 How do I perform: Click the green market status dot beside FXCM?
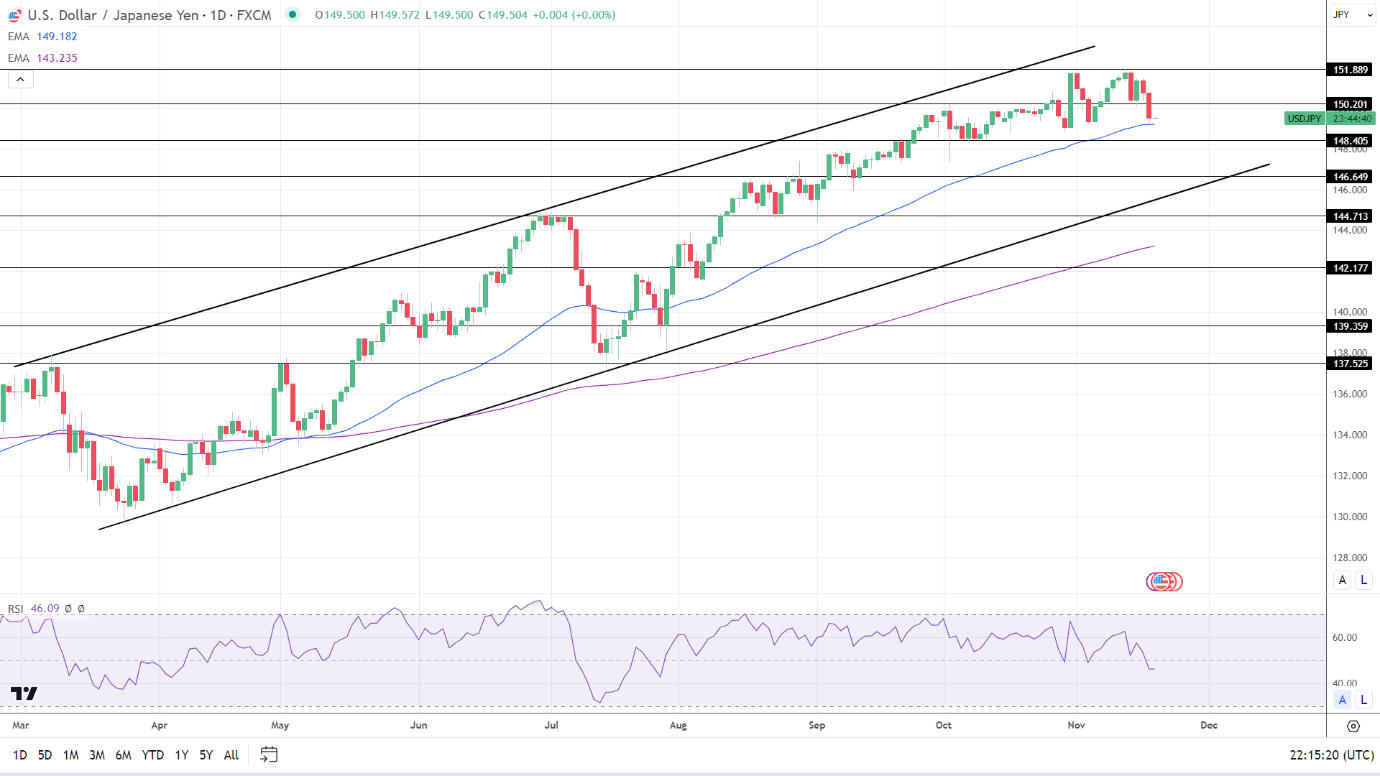click(x=292, y=14)
